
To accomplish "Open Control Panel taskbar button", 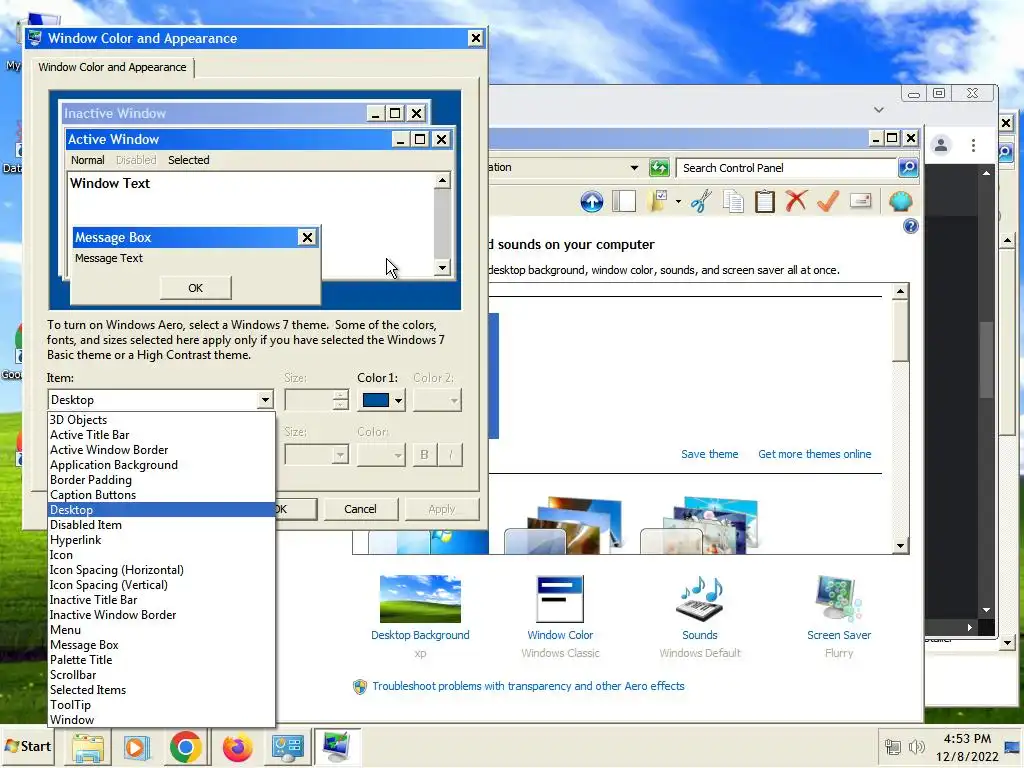I will click(287, 748).
